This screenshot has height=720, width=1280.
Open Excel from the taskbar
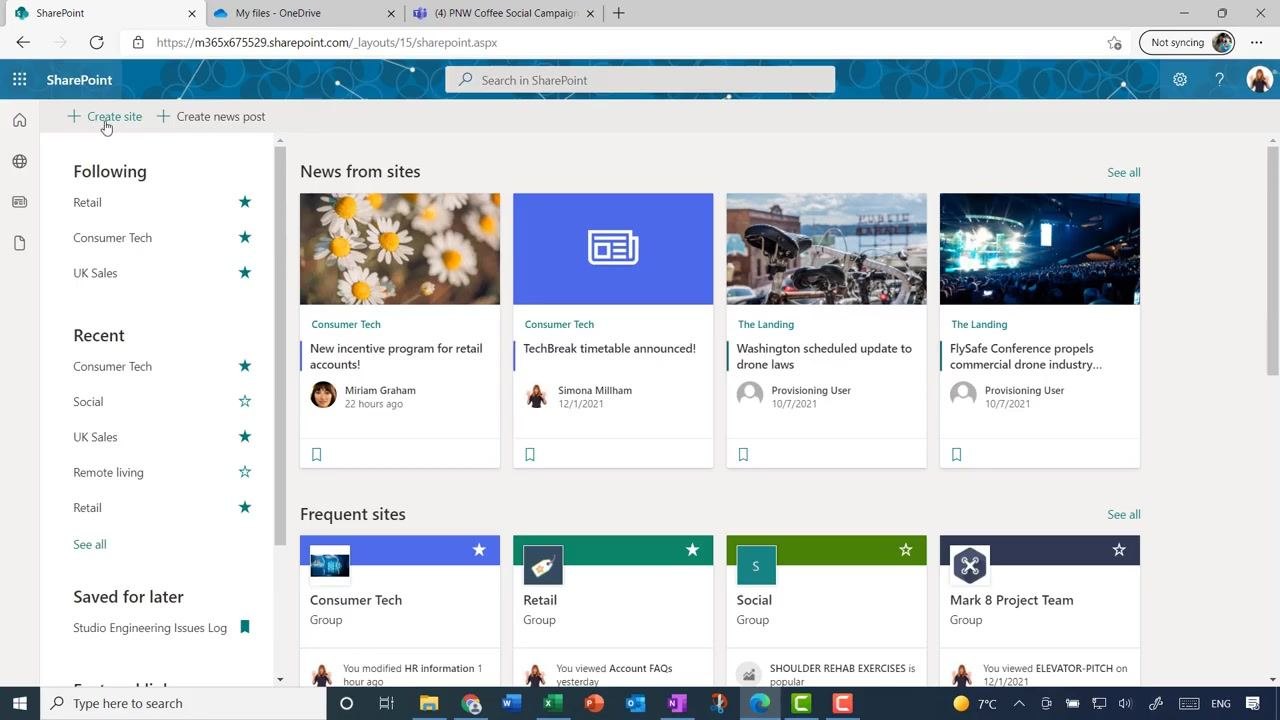pyautogui.click(x=551, y=703)
